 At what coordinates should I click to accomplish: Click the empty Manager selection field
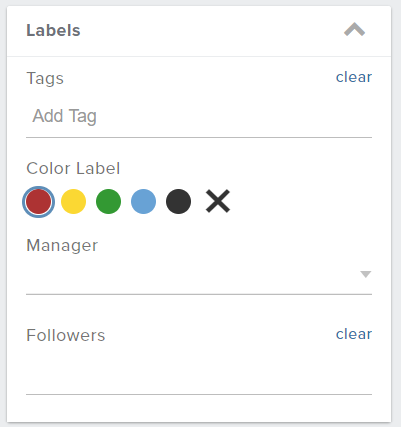point(199,275)
